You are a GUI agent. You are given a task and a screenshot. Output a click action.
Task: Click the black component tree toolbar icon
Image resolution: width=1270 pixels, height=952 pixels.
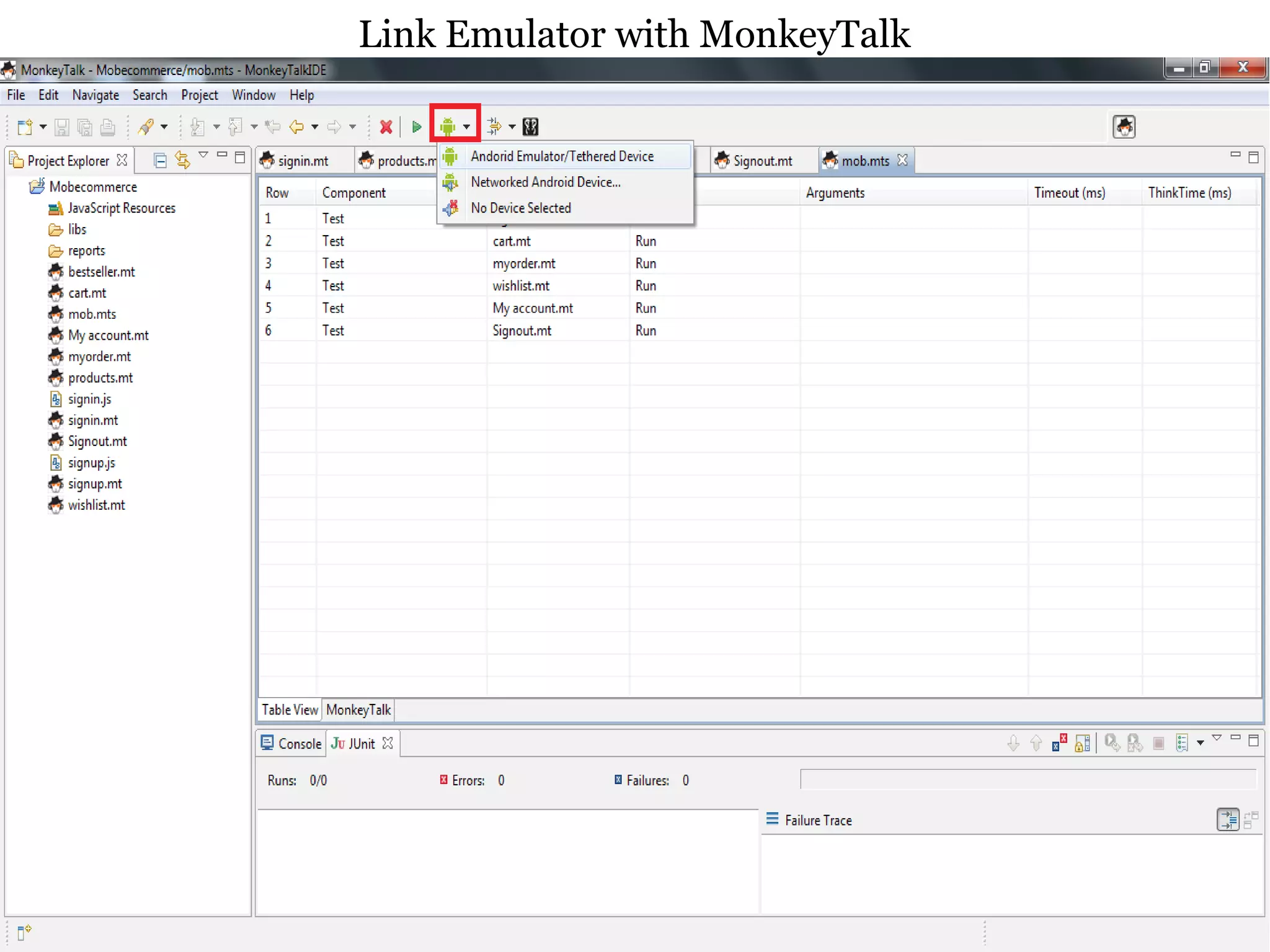coord(530,127)
